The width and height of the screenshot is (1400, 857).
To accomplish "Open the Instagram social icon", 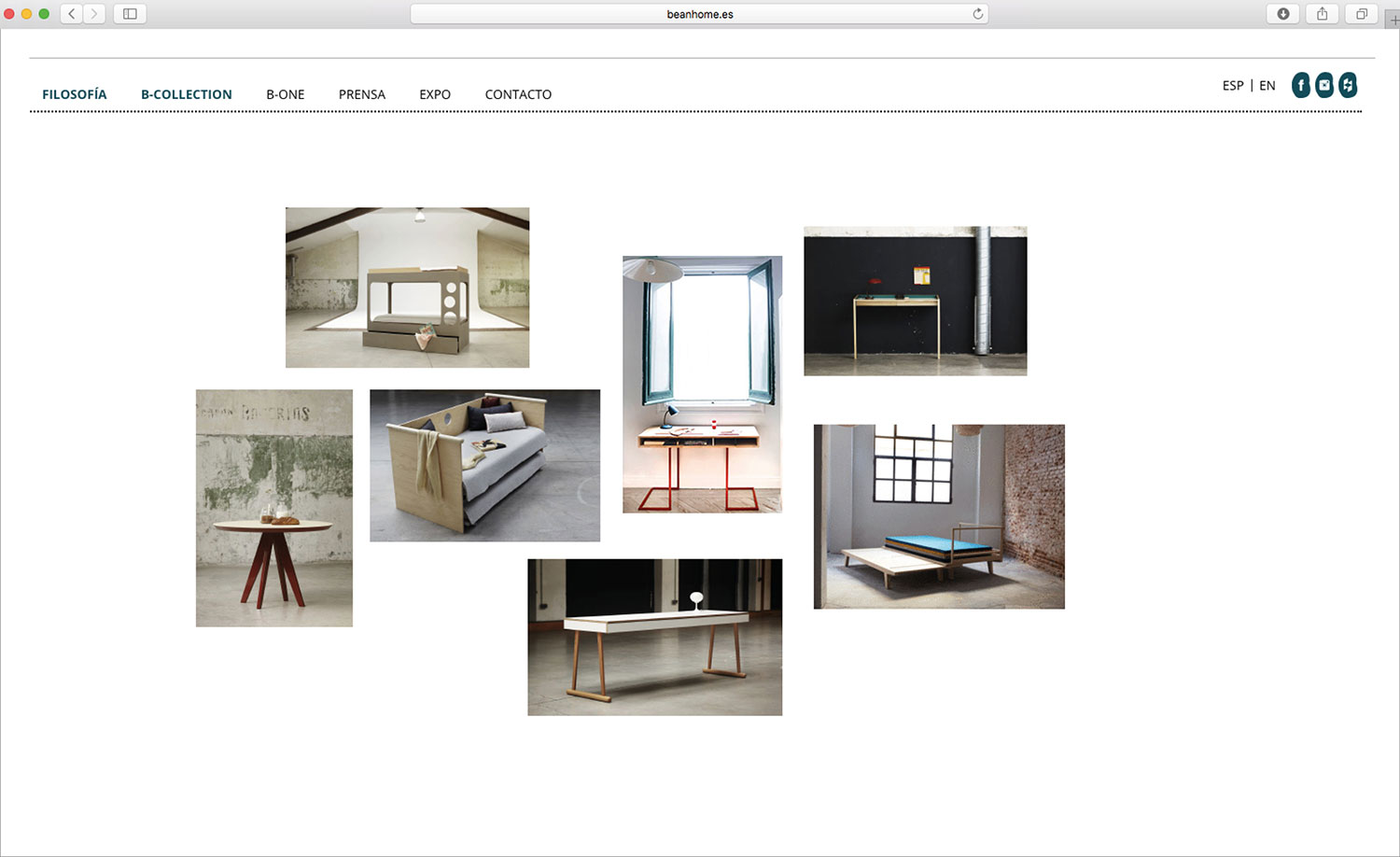I will coord(1324,85).
